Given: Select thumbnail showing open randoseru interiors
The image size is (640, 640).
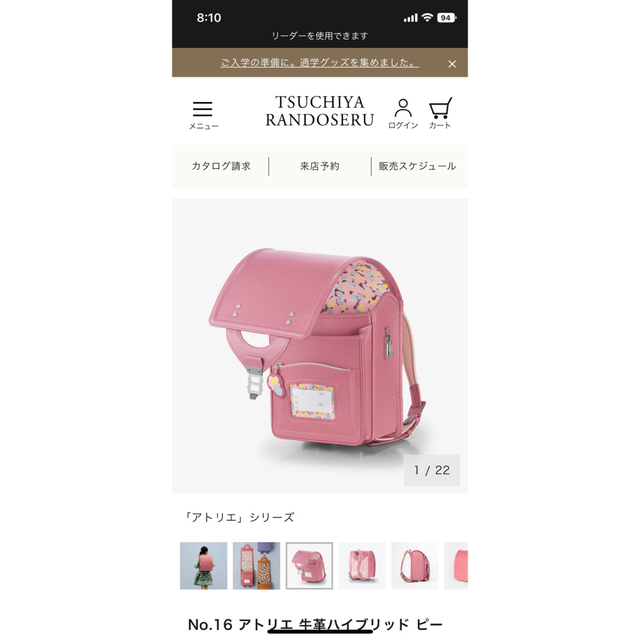Looking at the screenshot, I should (256, 566).
